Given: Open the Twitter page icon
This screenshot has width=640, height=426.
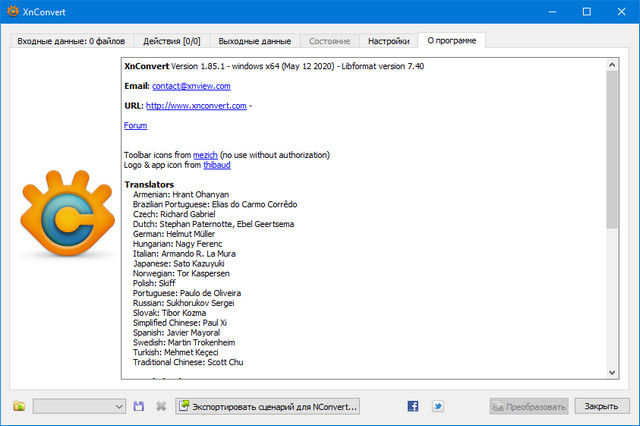Looking at the screenshot, I should (x=438, y=406).
